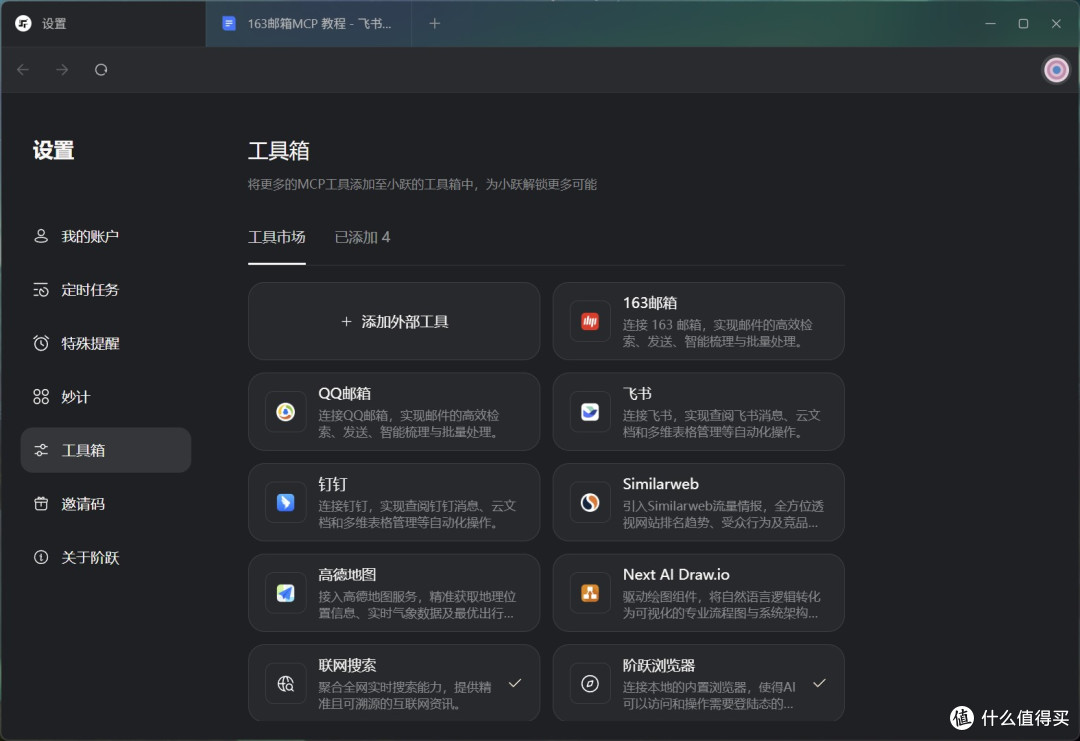1080x741 pixels.
Task: Open the 163邮箱 tool icon
Action: pos(590,322)
